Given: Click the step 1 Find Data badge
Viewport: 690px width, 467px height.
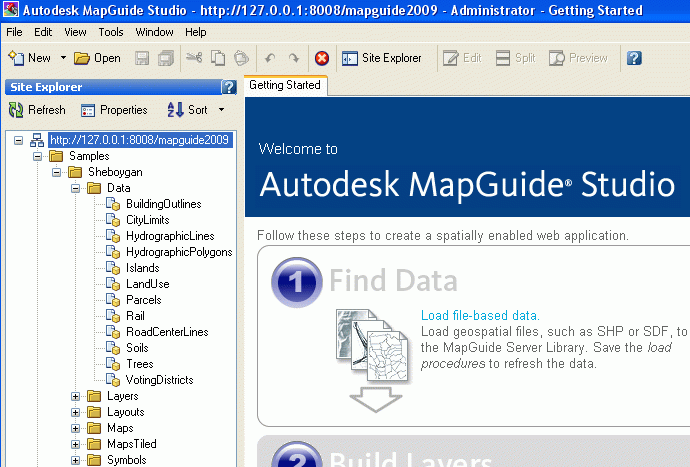Looking at the screenshot, I should (x=297, y=282).
